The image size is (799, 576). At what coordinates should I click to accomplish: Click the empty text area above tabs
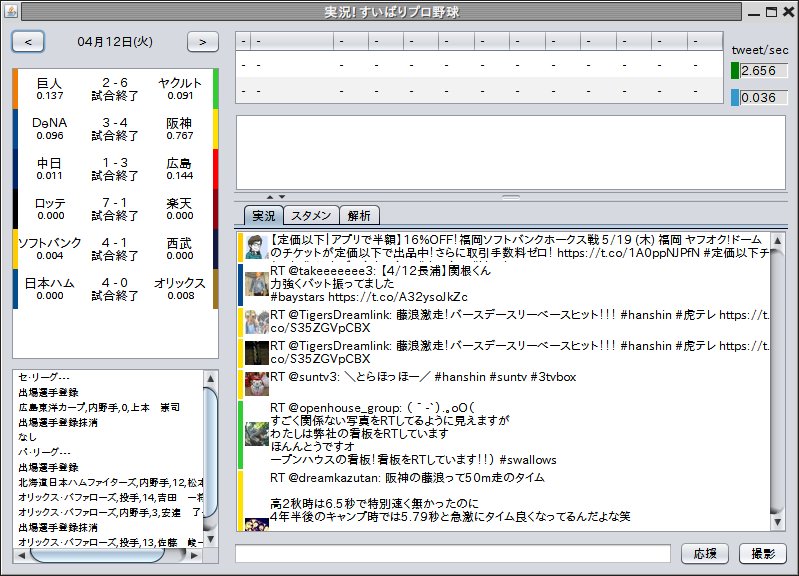point(511,152)
